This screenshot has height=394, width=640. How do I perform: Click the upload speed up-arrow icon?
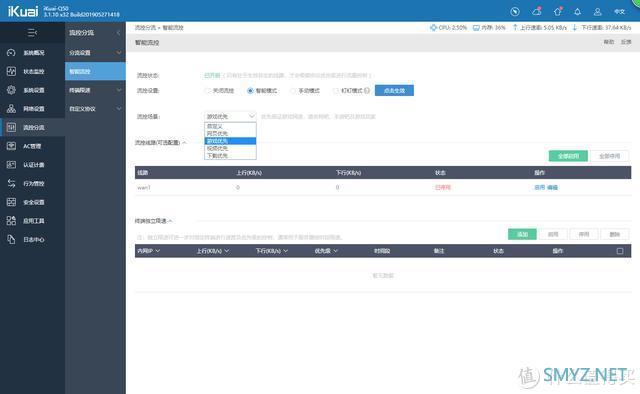[515, 27]
